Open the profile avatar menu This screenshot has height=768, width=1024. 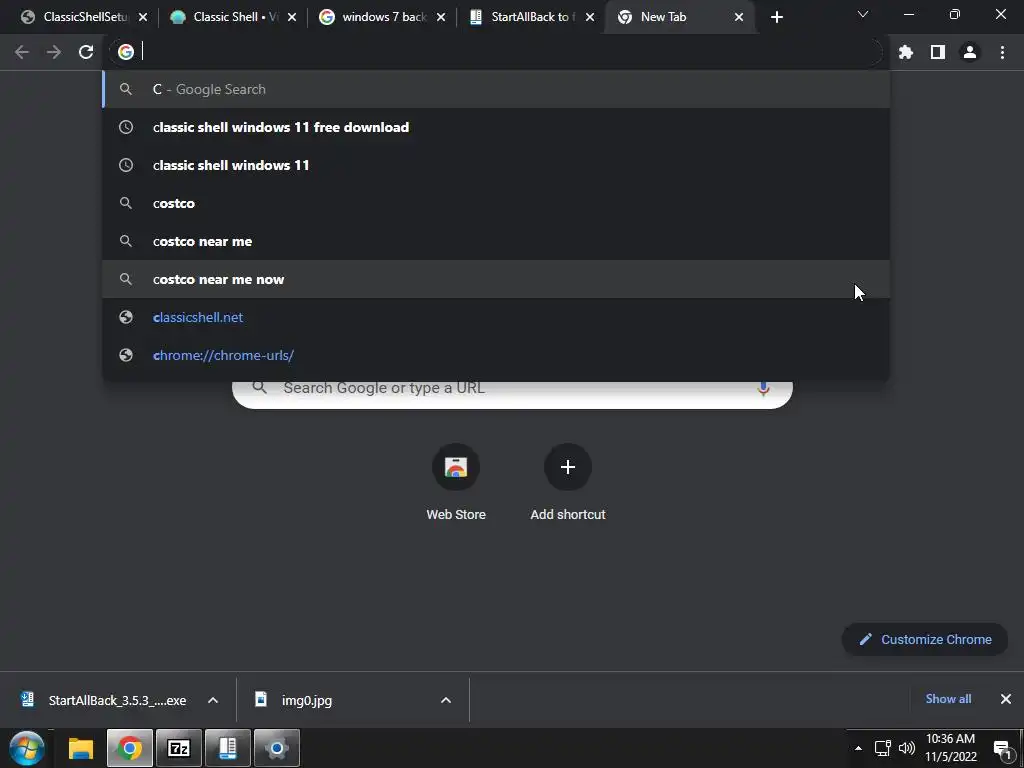[x=970, y=52]
